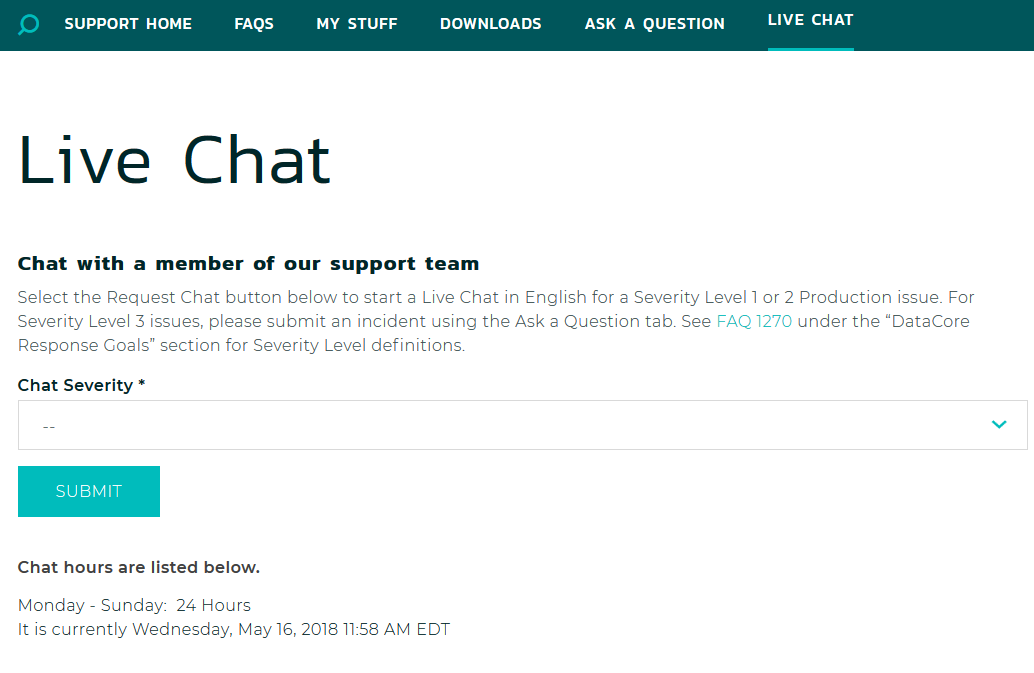1034x673 pixels.
Task: Click the search magnifier icon
Action: (x=28, y=25)
